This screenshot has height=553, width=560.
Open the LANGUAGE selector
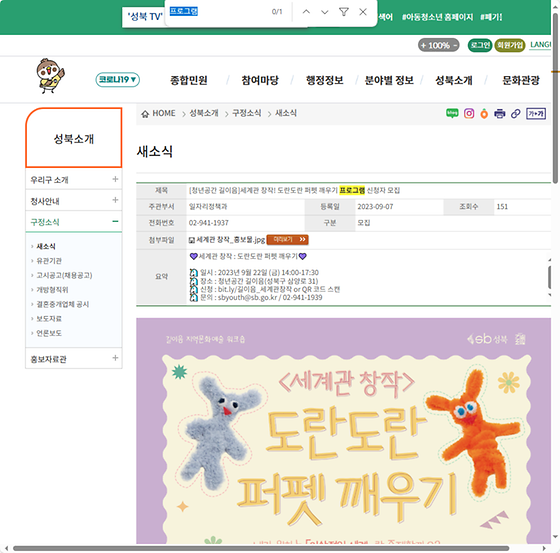click(540, 45)
